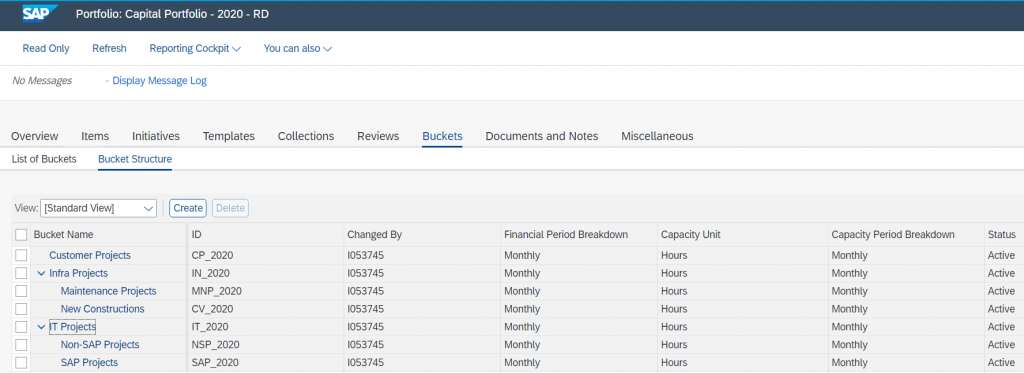
Task: Click the Read Only toolbar button
Action: 46,48
